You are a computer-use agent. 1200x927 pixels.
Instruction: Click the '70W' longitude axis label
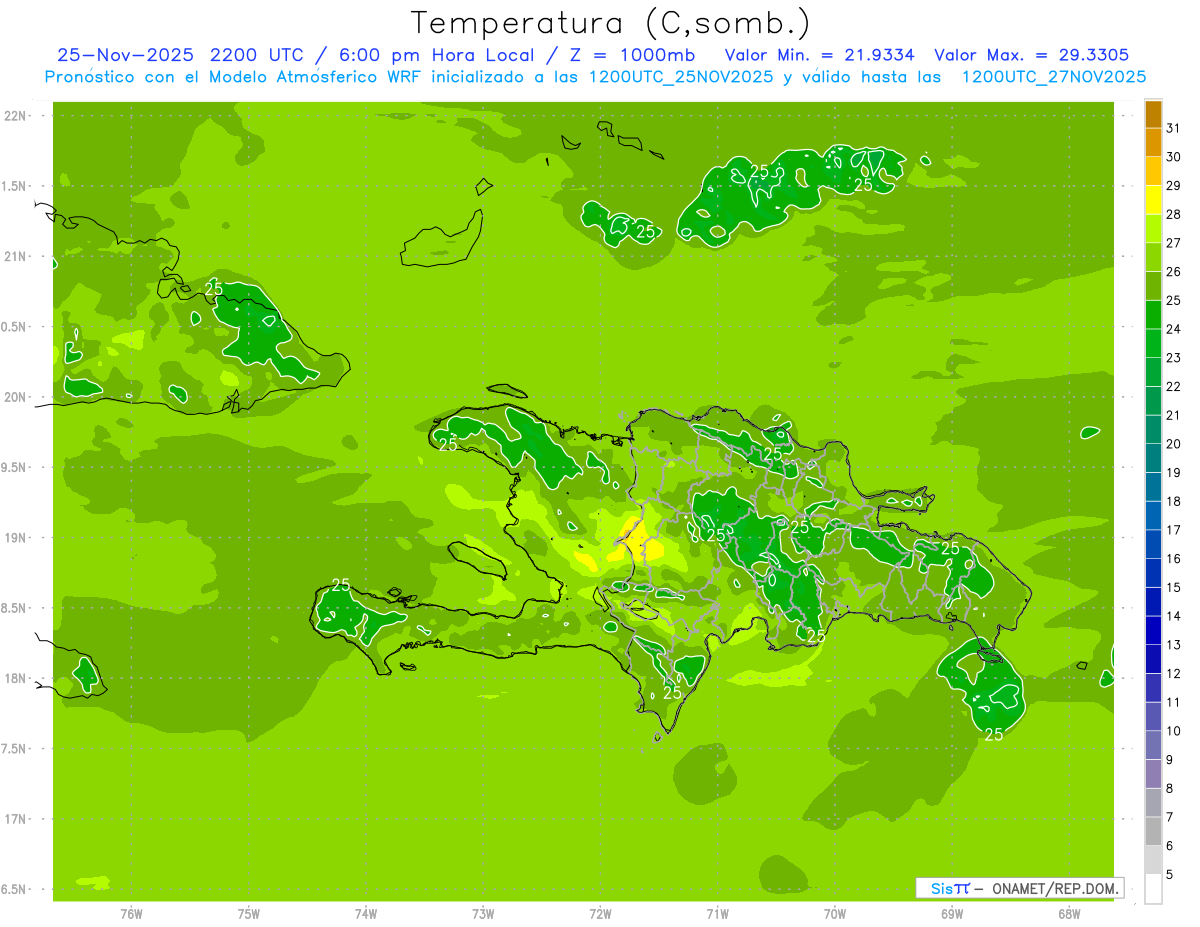coord(835,914)
